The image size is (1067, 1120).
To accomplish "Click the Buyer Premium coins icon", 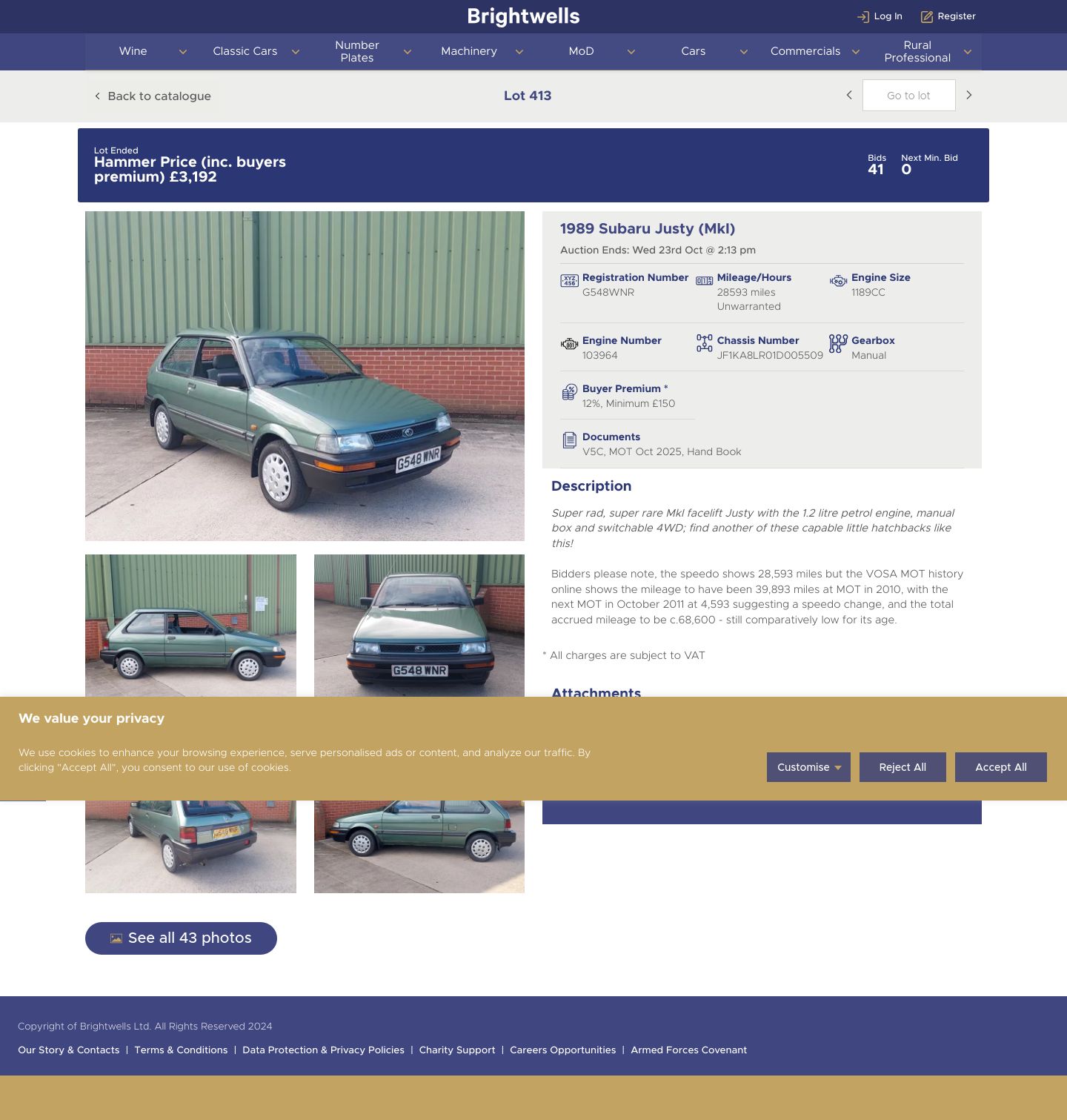I will pyautogui.click(x=569, y=392).
